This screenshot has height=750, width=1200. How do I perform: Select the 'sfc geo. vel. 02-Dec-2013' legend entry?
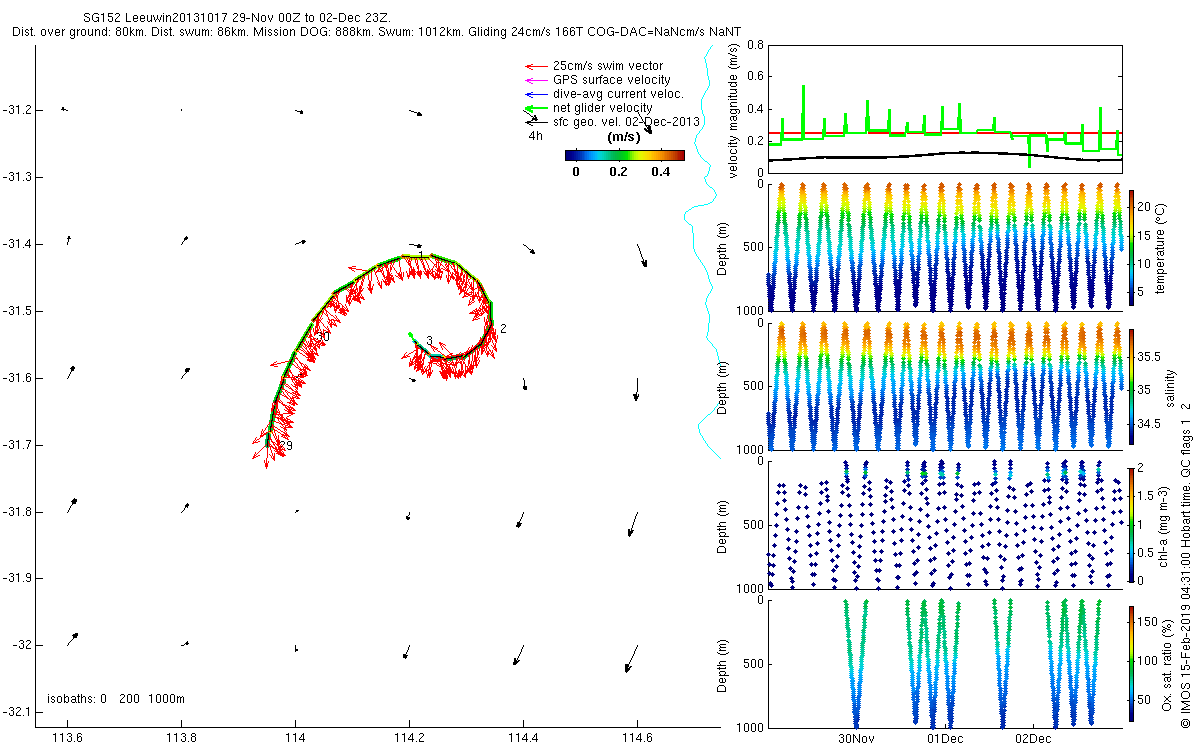626,122
